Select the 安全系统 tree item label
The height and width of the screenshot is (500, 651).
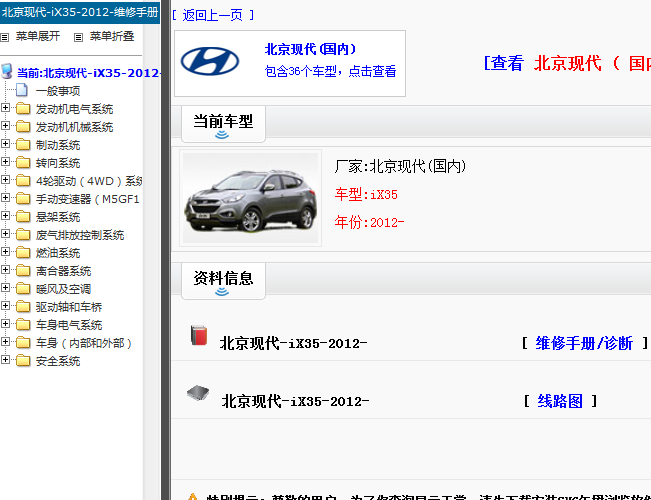point(58,361)
